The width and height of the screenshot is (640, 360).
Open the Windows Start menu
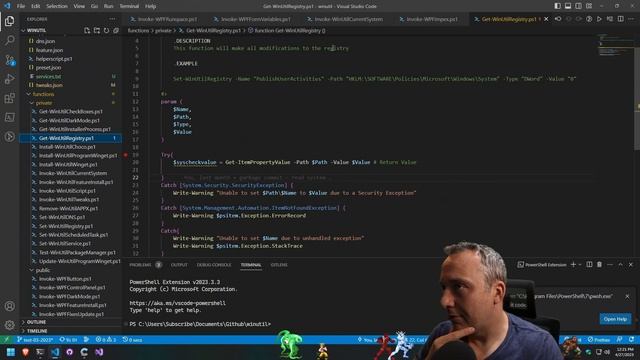click(x=11, y=352)
